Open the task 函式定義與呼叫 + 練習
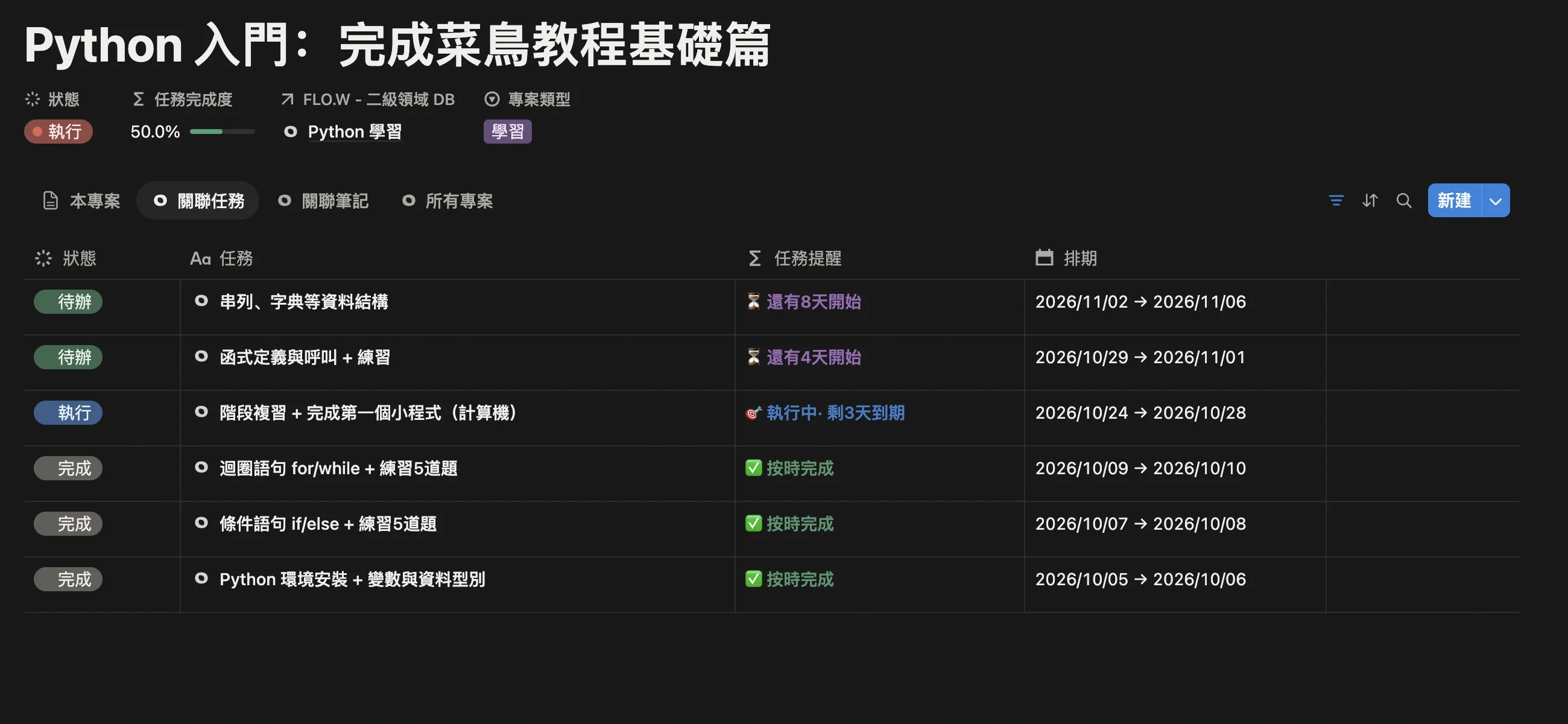The height and width of the screenshot is (724, 1568). click(305, 357)
